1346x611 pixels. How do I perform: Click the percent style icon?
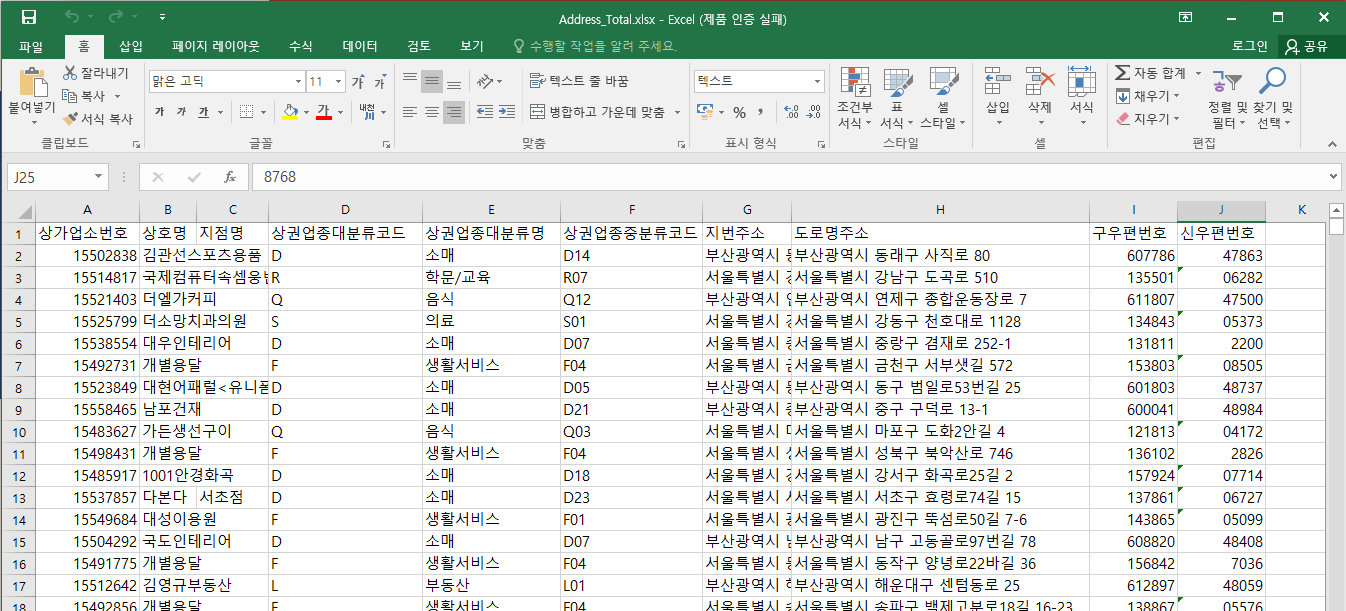point(739,112)
